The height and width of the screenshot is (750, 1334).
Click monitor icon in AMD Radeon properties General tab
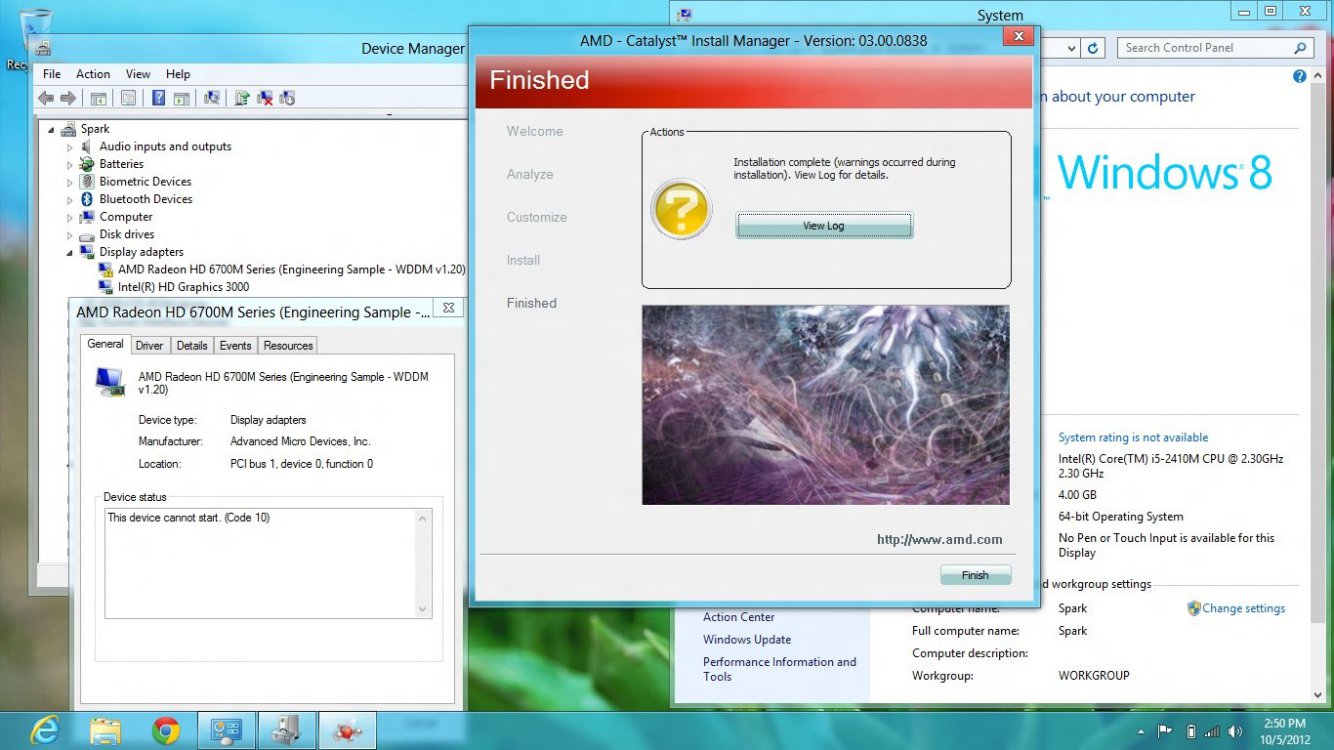pyautogui.click(x=110, y=381)
